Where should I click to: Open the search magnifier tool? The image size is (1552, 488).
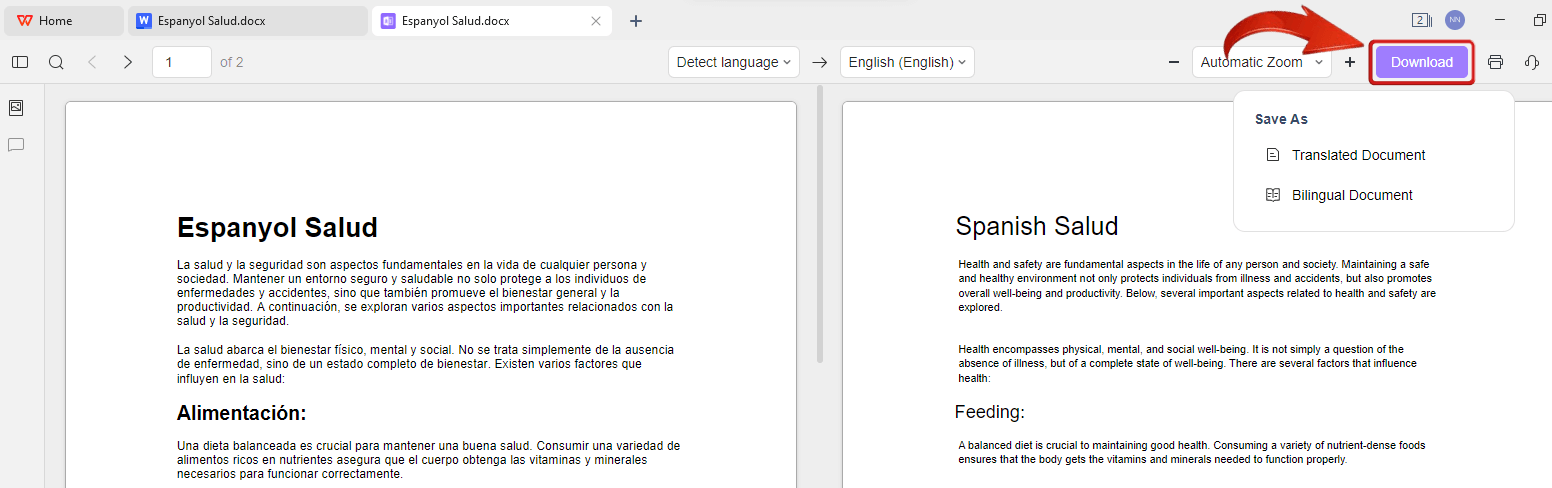[x=56, y=62]
